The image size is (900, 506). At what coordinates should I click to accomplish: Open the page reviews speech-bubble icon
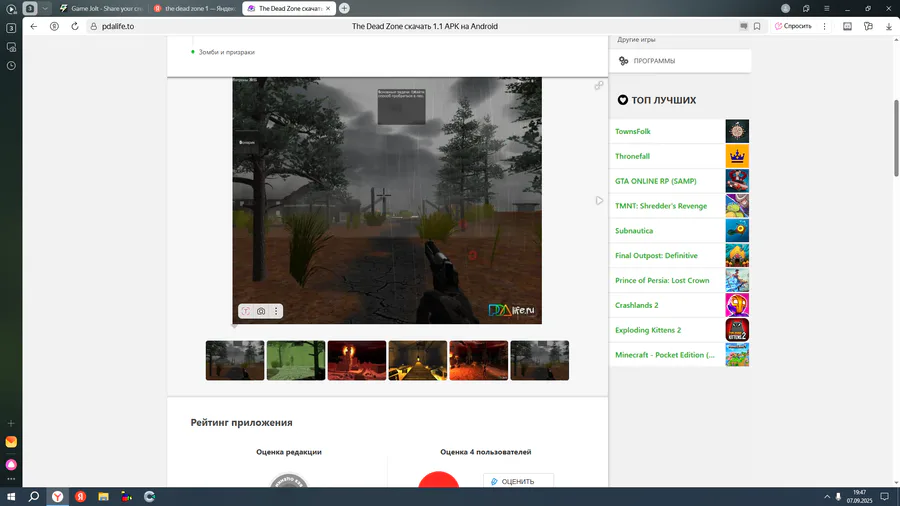coord(743,26)
